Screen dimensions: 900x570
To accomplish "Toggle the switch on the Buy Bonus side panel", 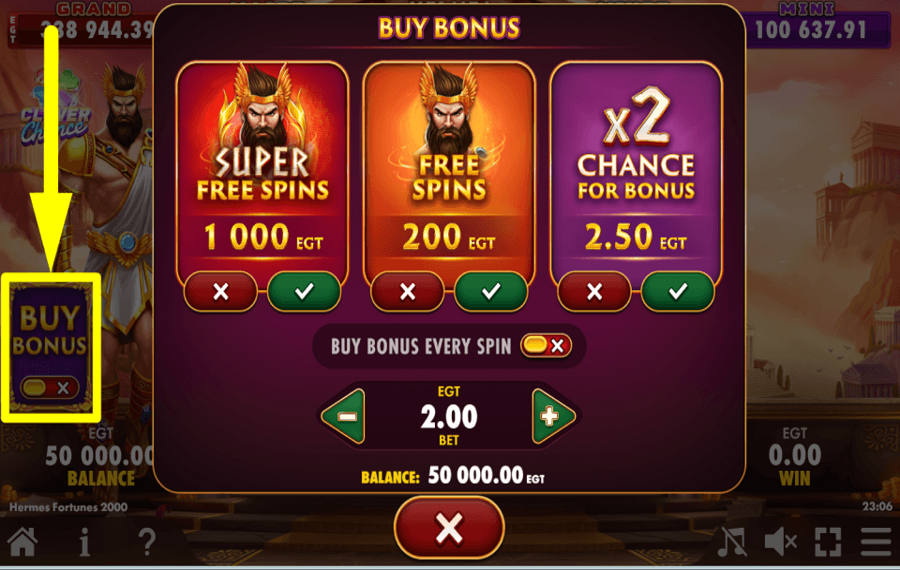I will 50,387.
